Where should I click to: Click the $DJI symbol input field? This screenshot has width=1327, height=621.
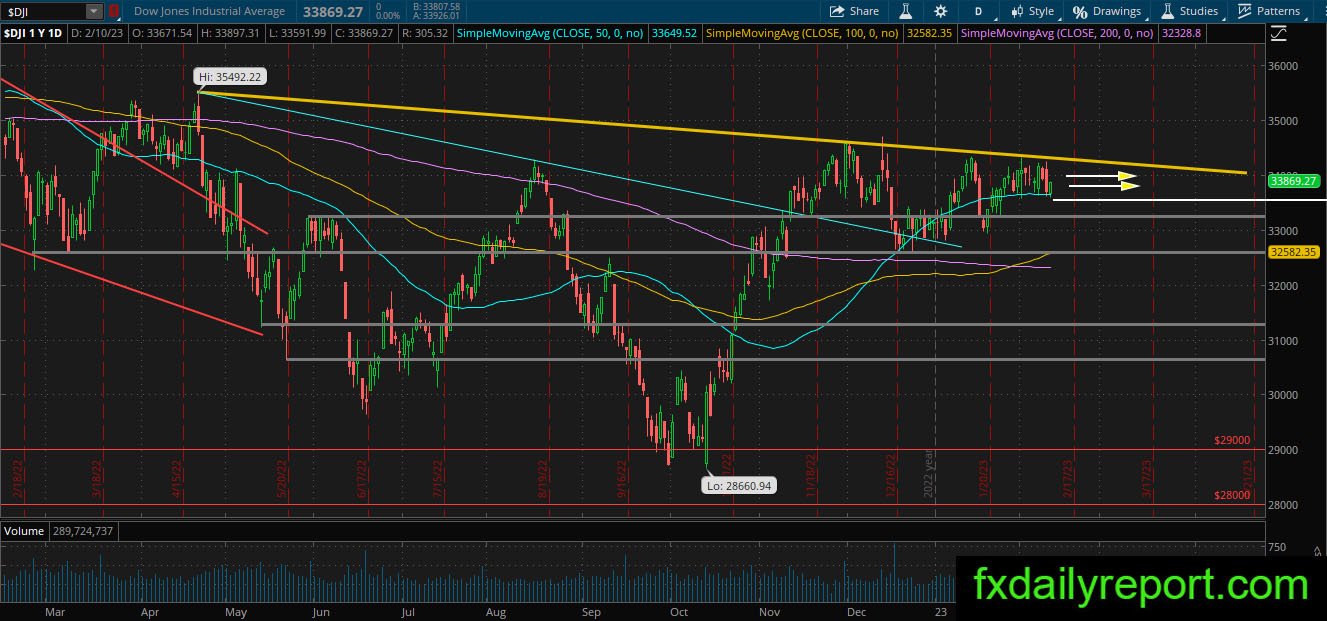click(43, 11)
